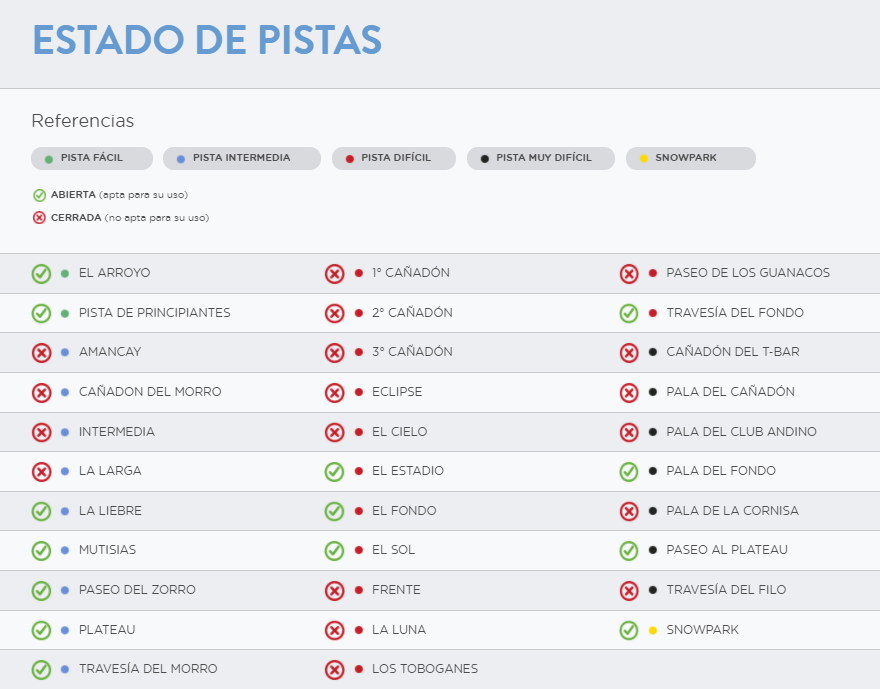Image resolution: width=880 pixels, height=689 pixels.
Task: Click the La Liebre slope name
Action: 110,511
